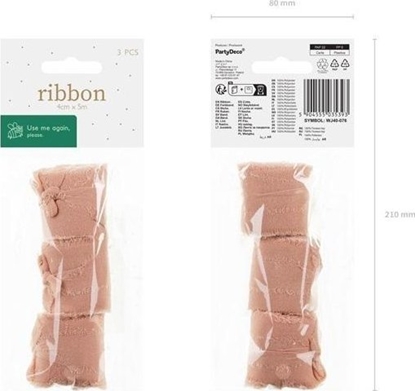Click the bee logo on the green banner

[15, 131]
